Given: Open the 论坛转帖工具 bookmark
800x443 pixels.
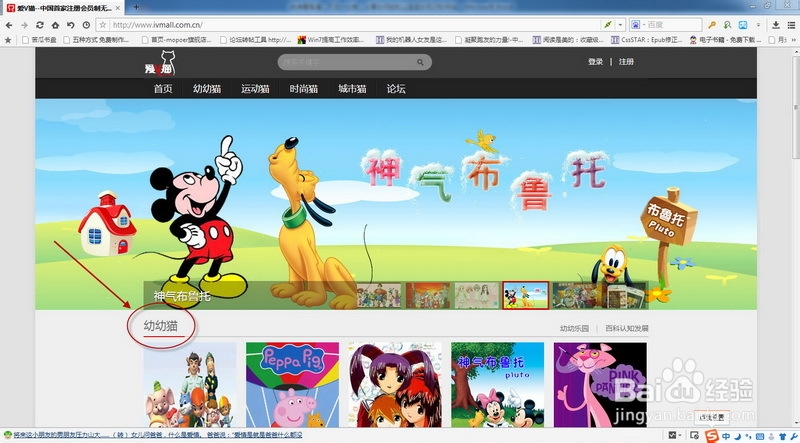Looking at the screenshot, I should [256, 39].
